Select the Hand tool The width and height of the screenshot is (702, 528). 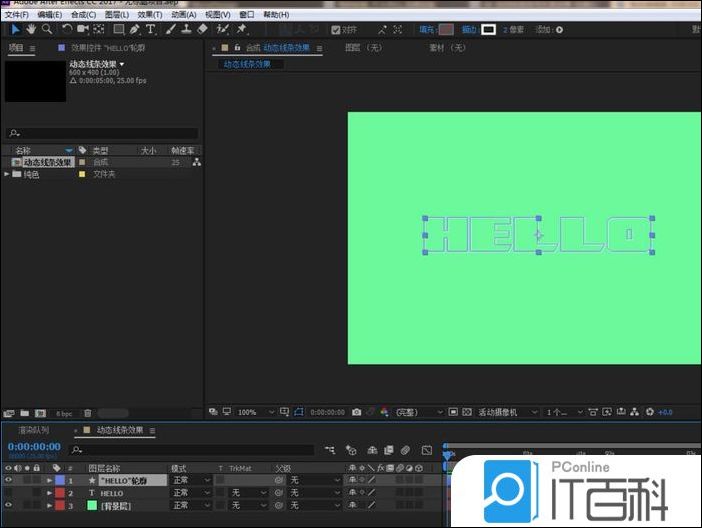click(x=30, y=29)
